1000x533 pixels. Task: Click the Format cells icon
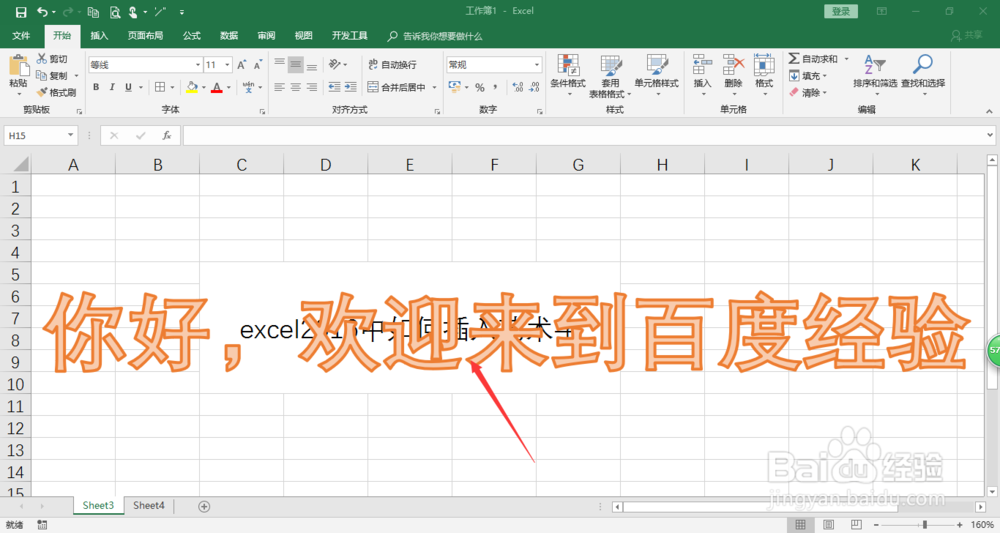pyautogui.click(x=764, y=65)
